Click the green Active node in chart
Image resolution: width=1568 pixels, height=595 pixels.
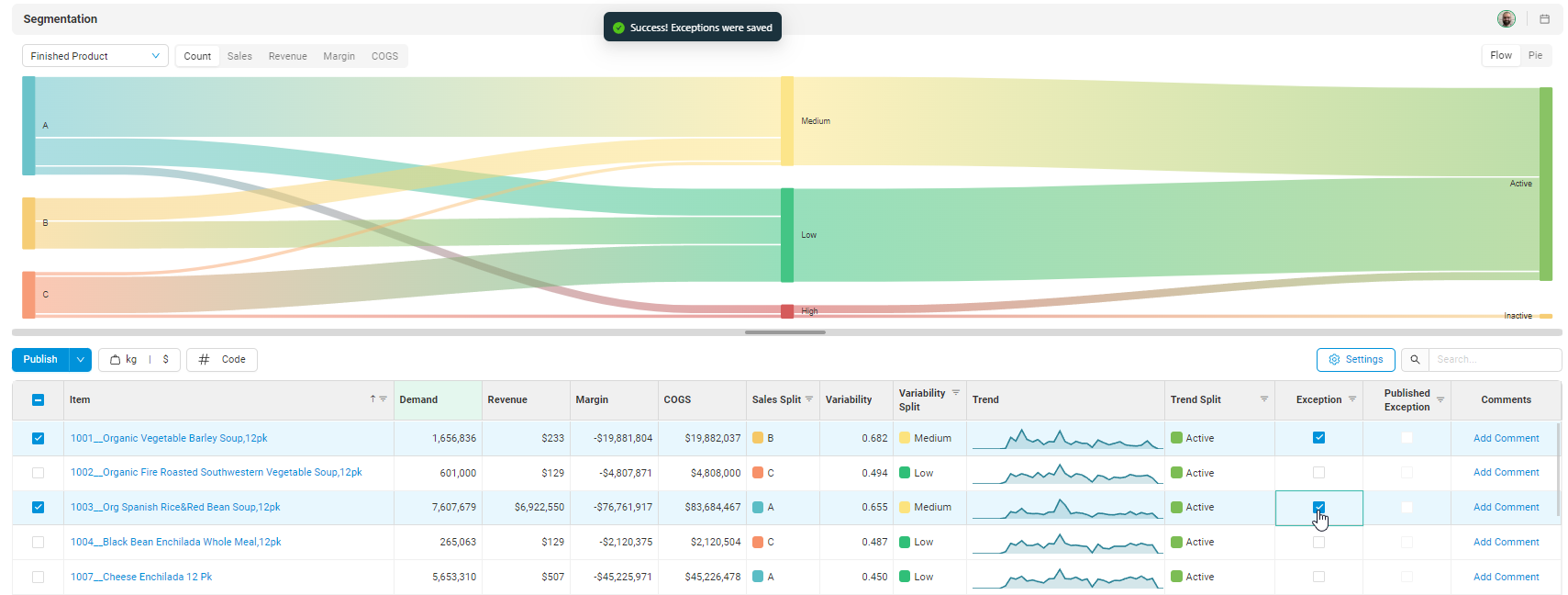click(1546, 184)
